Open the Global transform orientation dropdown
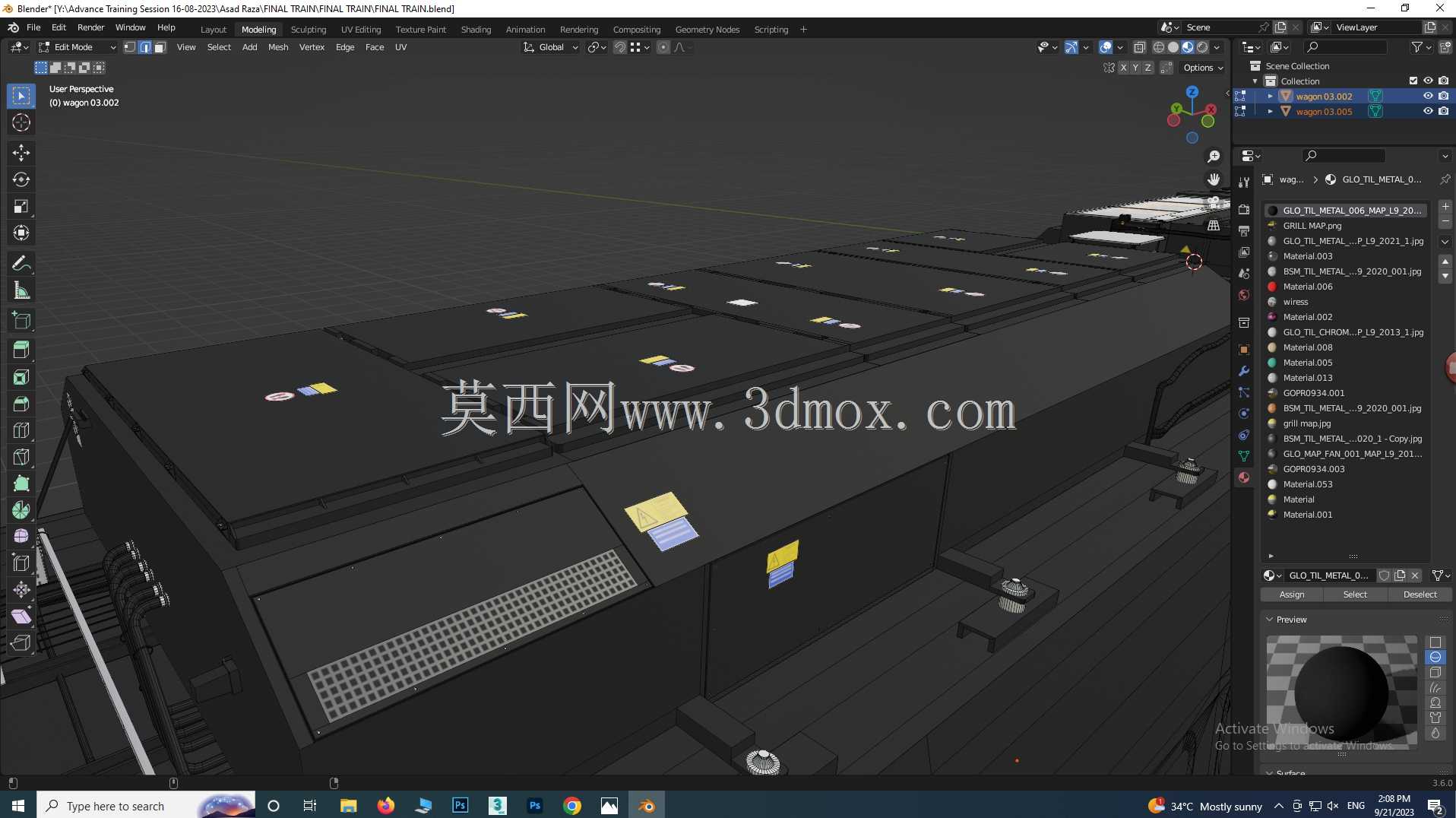Image resolution: width=1456 pixels, height=818 pixels. [x=550, y=47]
